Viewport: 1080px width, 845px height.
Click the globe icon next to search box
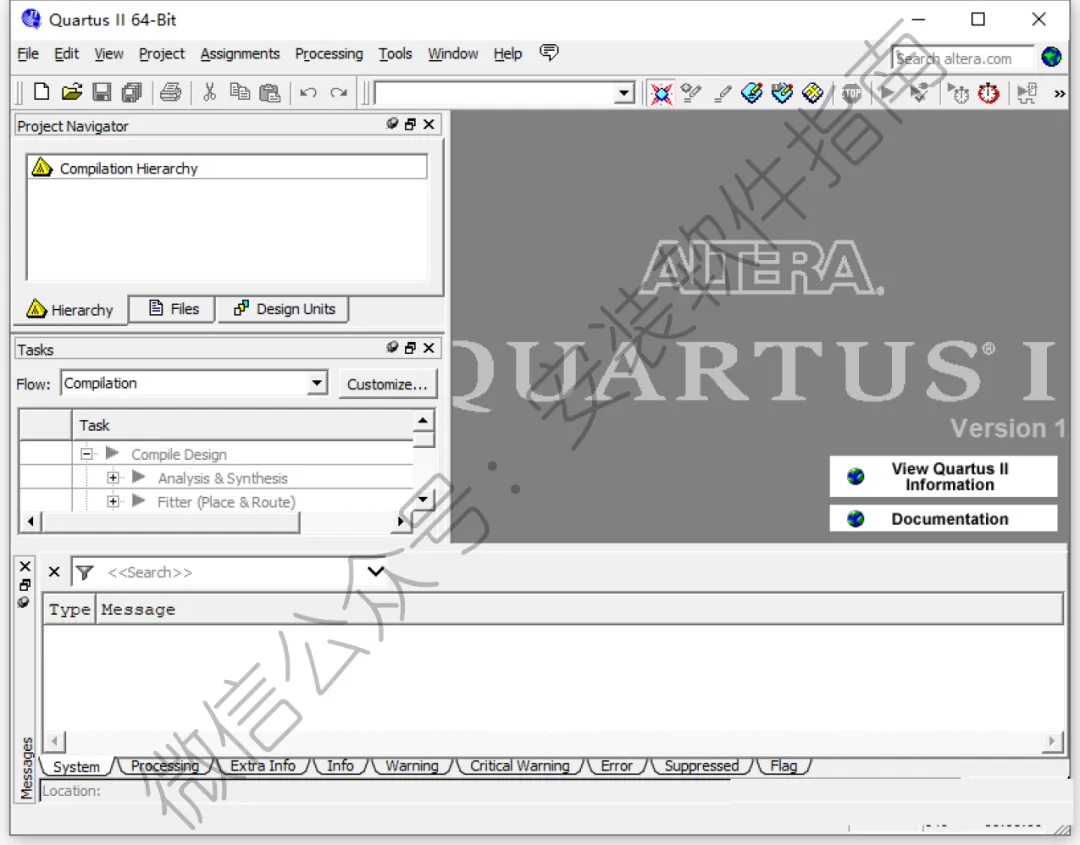click(x=1052, y=56)
